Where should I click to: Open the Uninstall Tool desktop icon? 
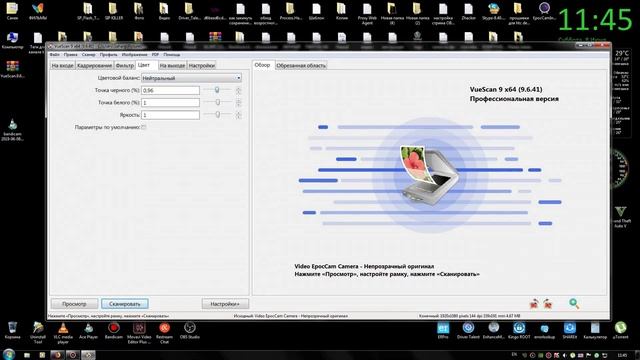(x=38, y=332)
